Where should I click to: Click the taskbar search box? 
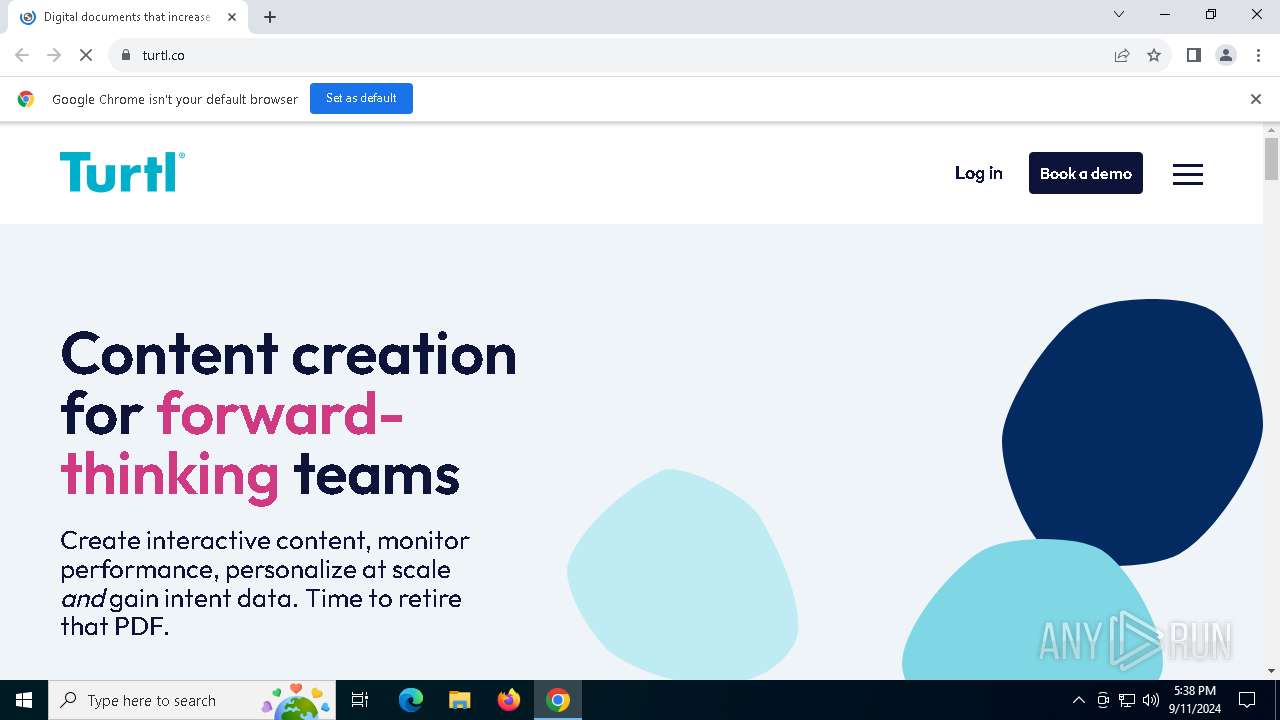(192, 700)
